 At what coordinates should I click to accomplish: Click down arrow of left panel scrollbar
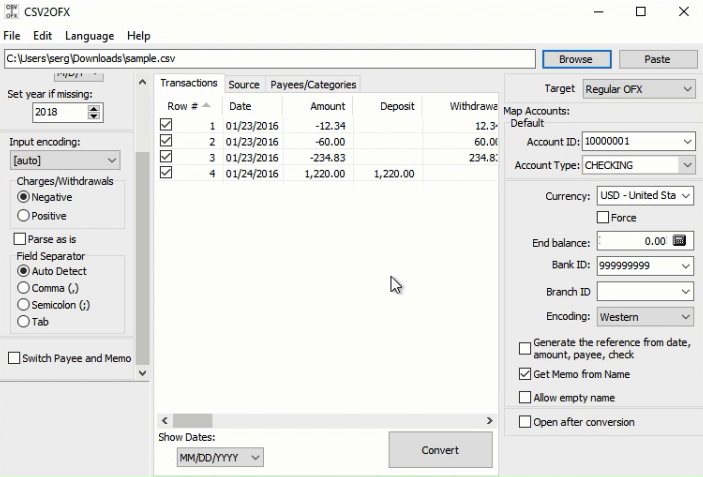coord(143,373)
